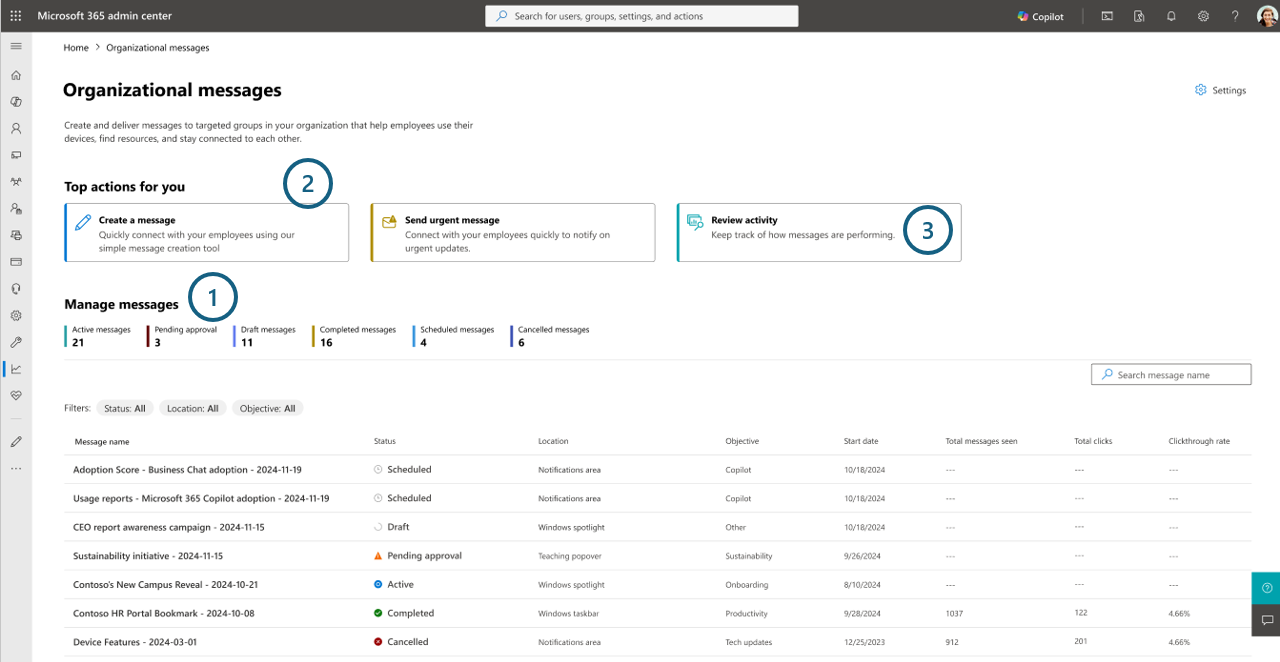Viewport: 1280px width, 662px height.
Task: Open settings gear in top header
Action: pos(1203,16)
